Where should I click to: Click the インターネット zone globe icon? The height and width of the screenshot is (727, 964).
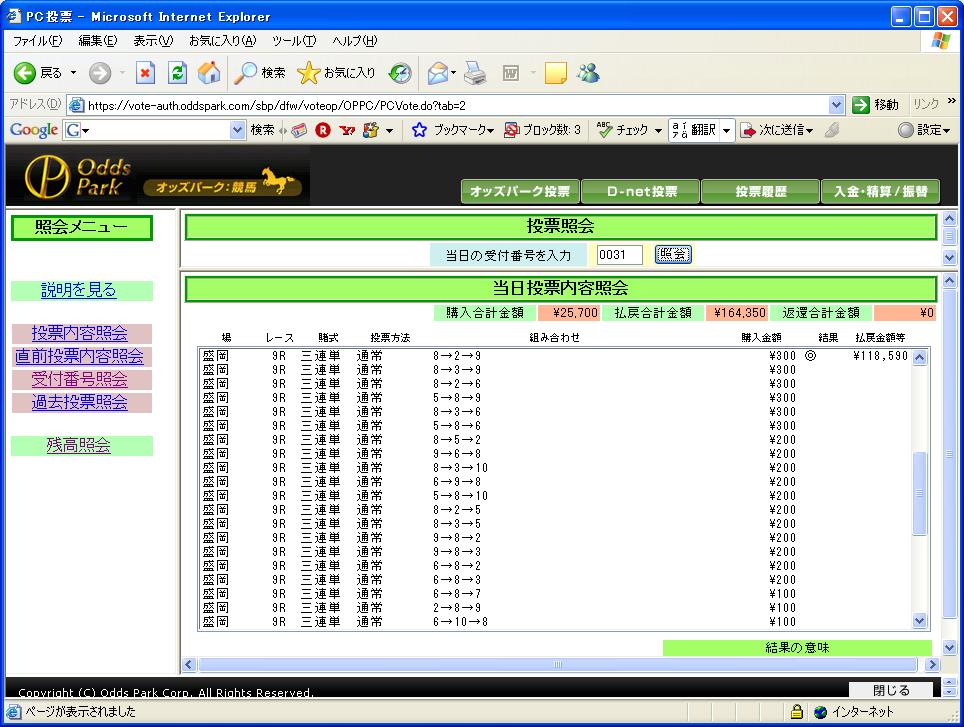(x=820, y=712)
